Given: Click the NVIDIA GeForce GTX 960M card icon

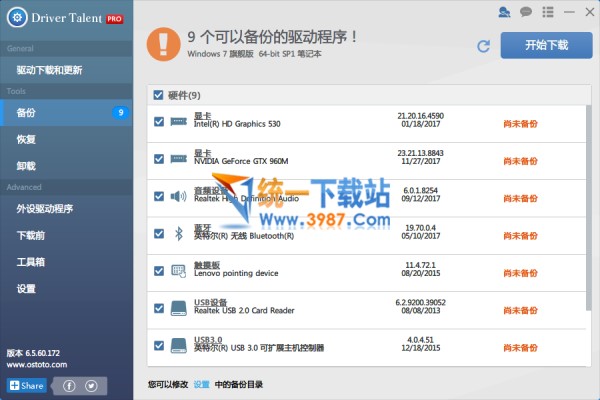Looking at the screenshot, I should [178, 159].
